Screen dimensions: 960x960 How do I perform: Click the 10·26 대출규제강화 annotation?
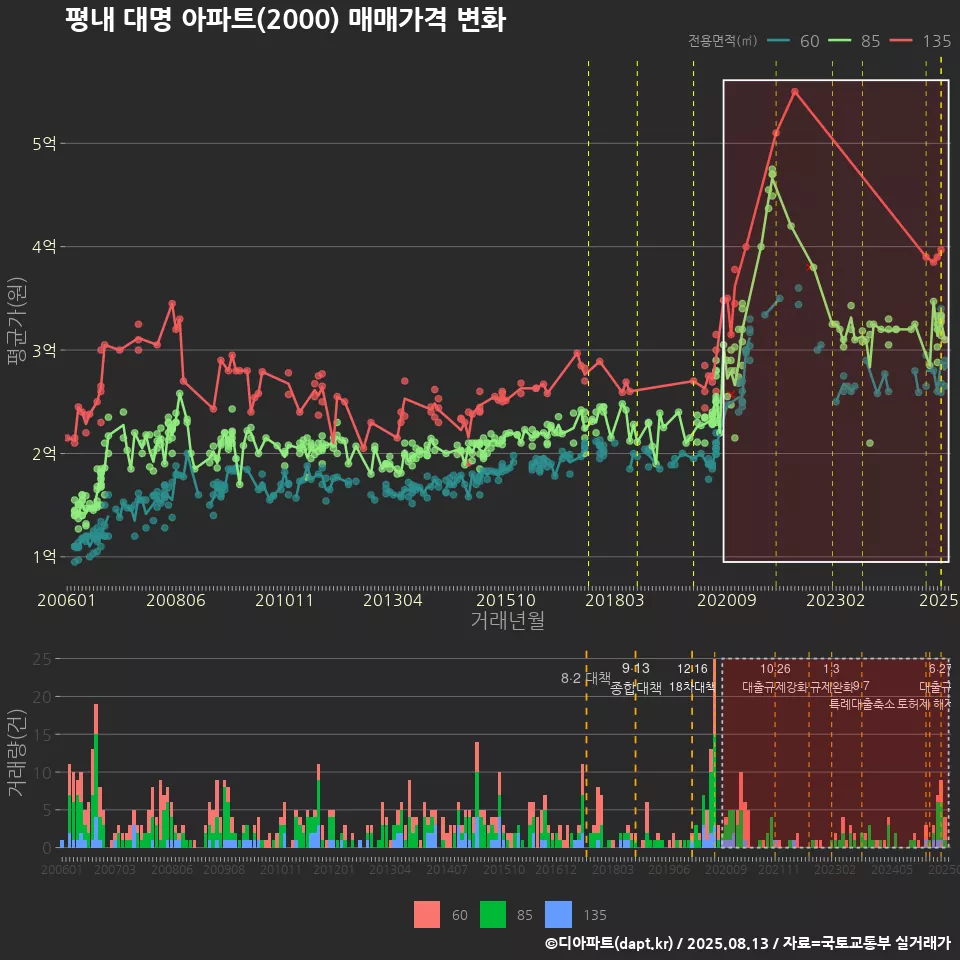775,678
